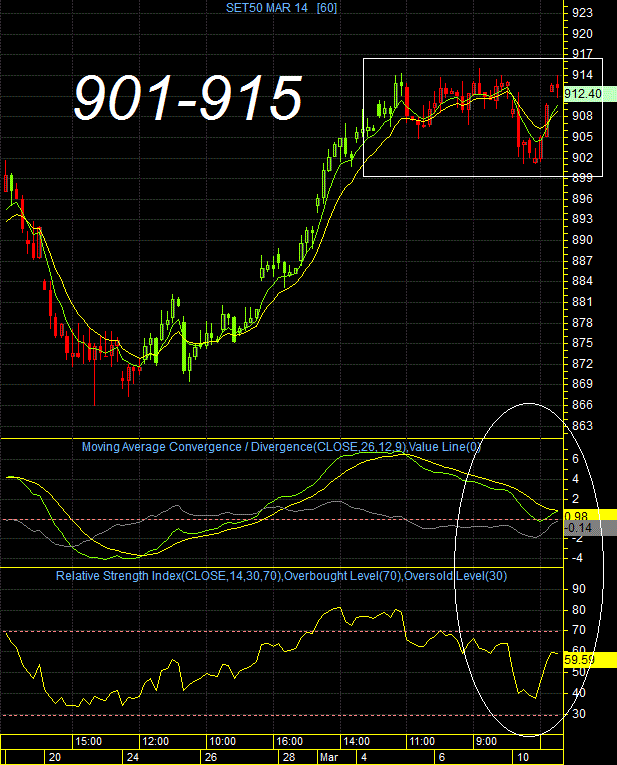Click the 890 price scale label

tap(582, 240)
